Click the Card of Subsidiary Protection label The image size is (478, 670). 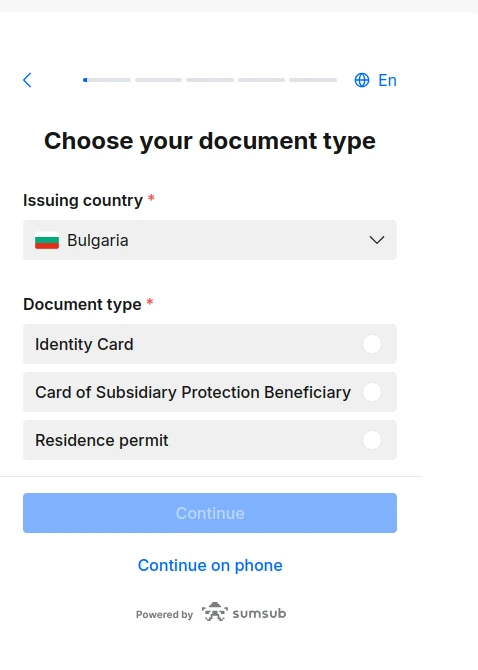pyautogui.click(x=193, y=392)
